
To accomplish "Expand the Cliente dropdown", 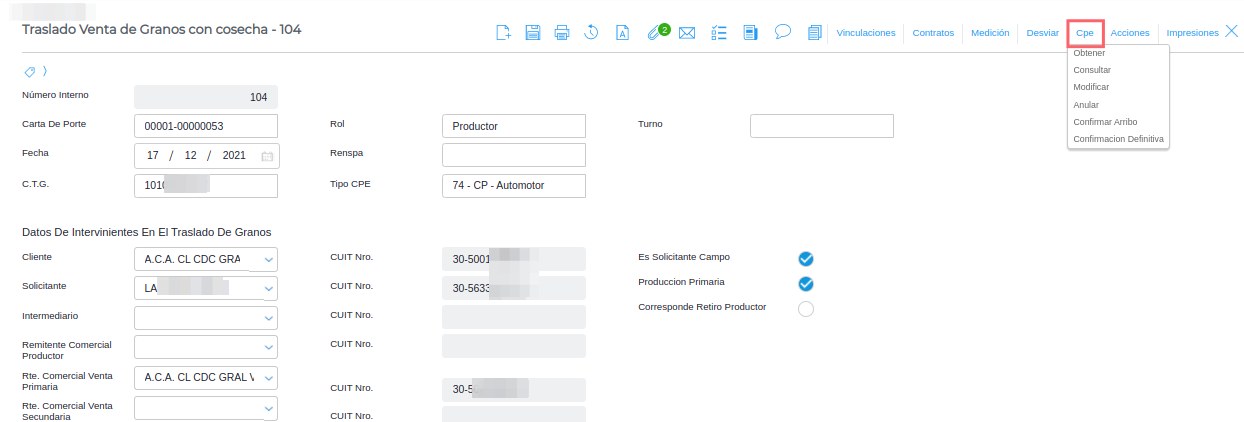I will tap(268, 259).
